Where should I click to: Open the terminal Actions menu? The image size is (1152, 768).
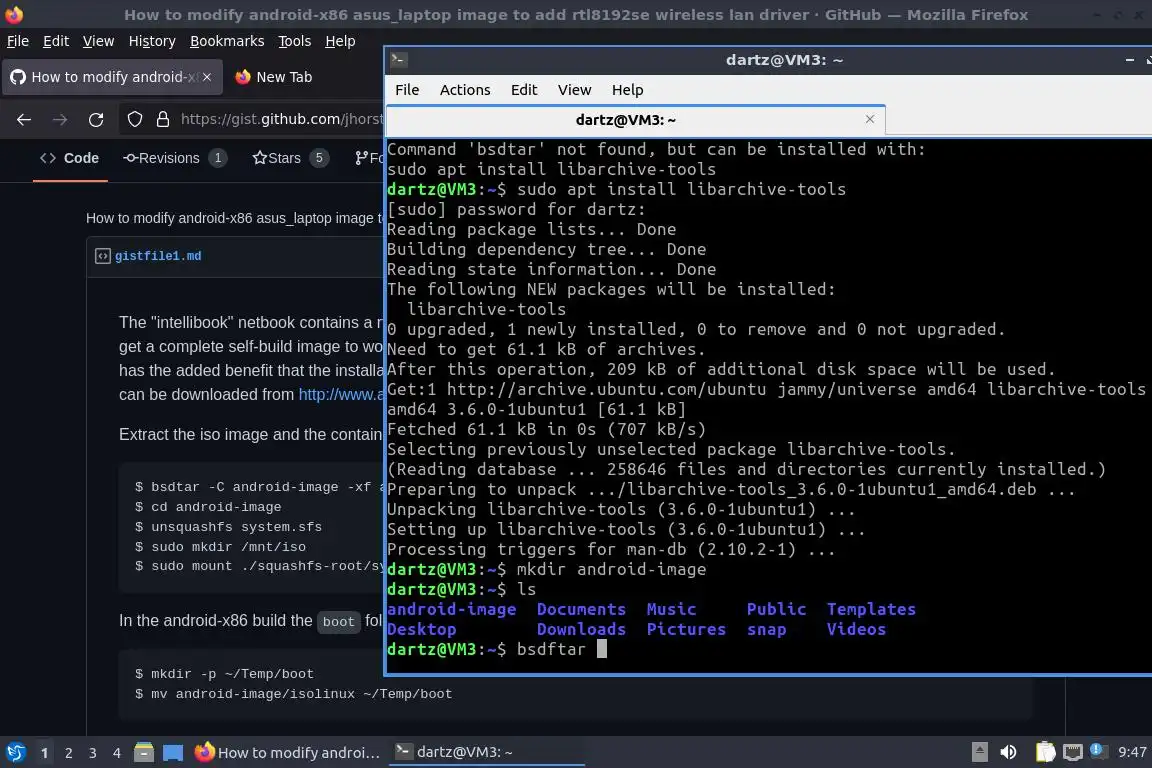(465, 90)
